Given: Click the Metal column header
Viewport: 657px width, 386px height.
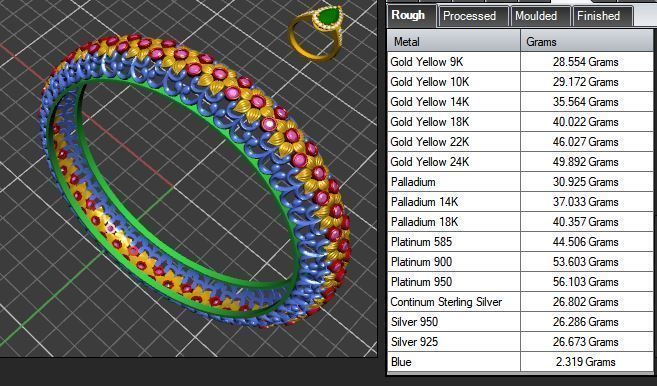Looking at the screenshot, I should (454, 41).
